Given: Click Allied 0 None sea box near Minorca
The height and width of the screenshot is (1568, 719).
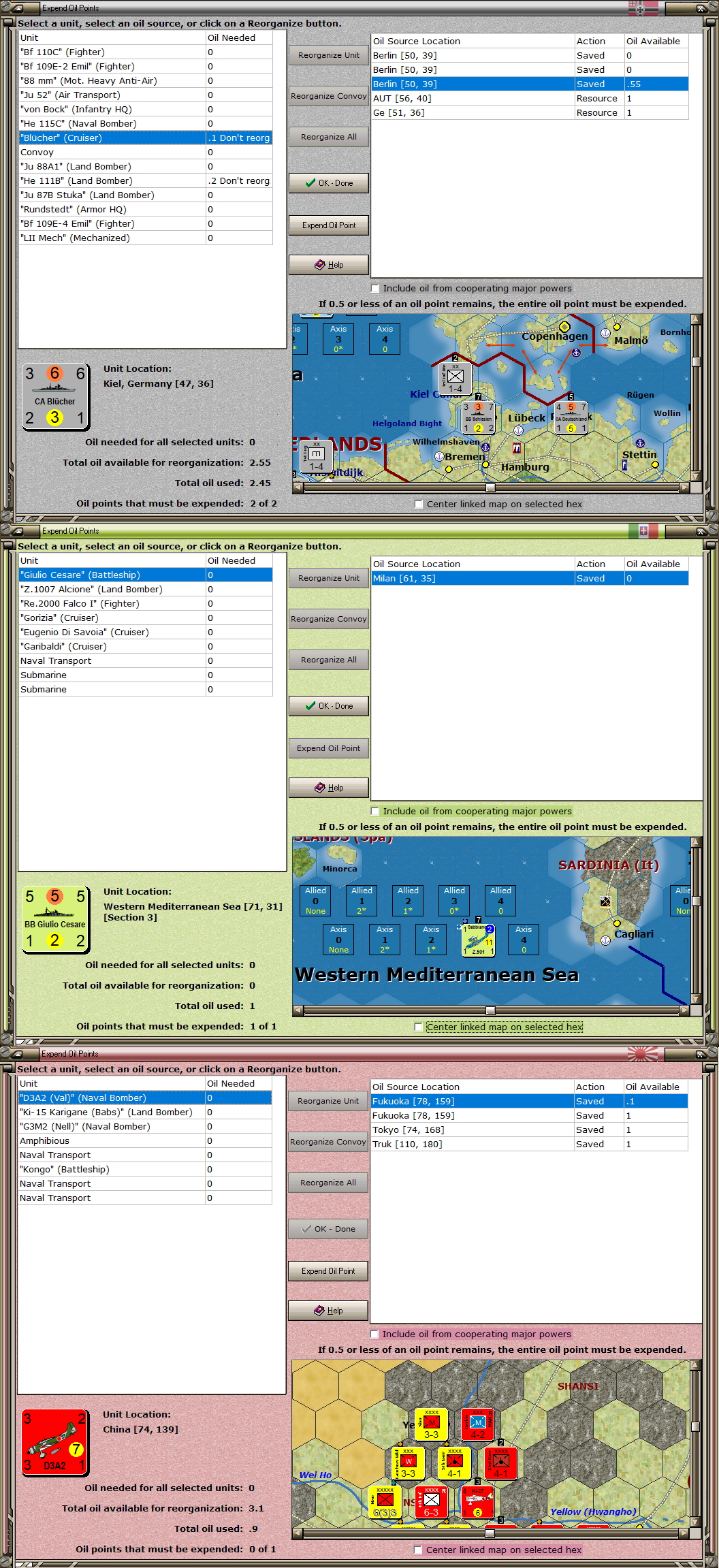Looking at the screenshot, I should [315, 900].
